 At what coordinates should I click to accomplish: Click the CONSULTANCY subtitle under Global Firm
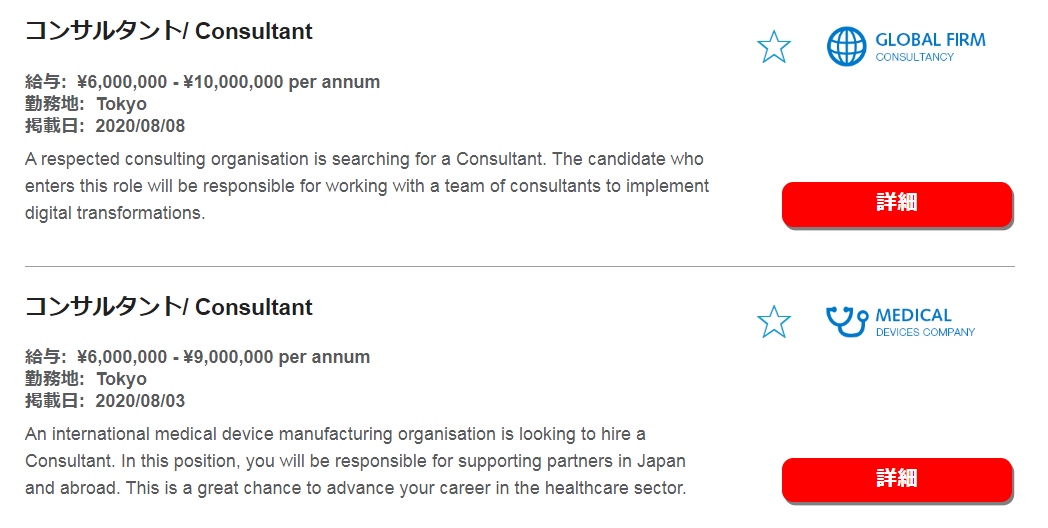pos(914,57)
